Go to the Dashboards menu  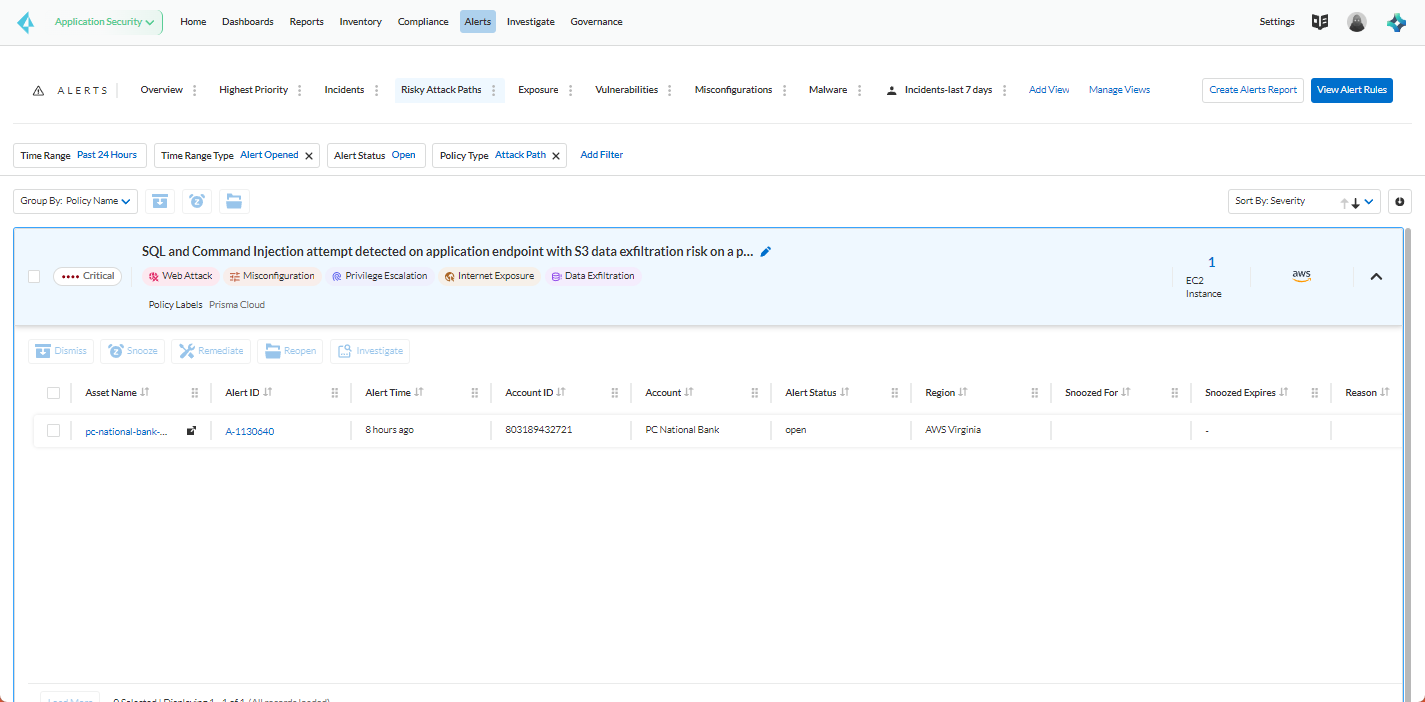[x=248, y=22]
